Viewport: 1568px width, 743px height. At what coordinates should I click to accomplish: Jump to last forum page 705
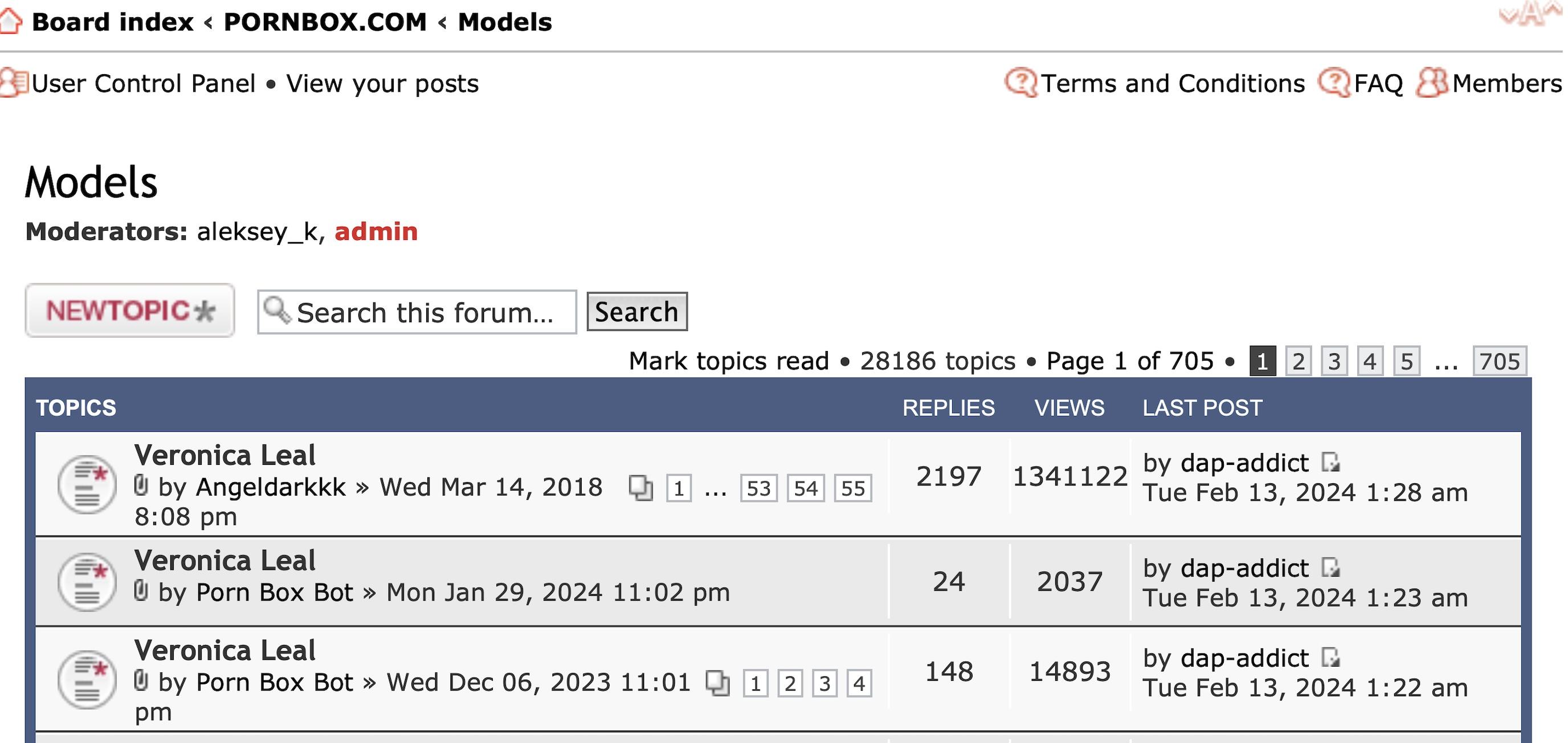pyautogui.click(x=1499, y=361)
